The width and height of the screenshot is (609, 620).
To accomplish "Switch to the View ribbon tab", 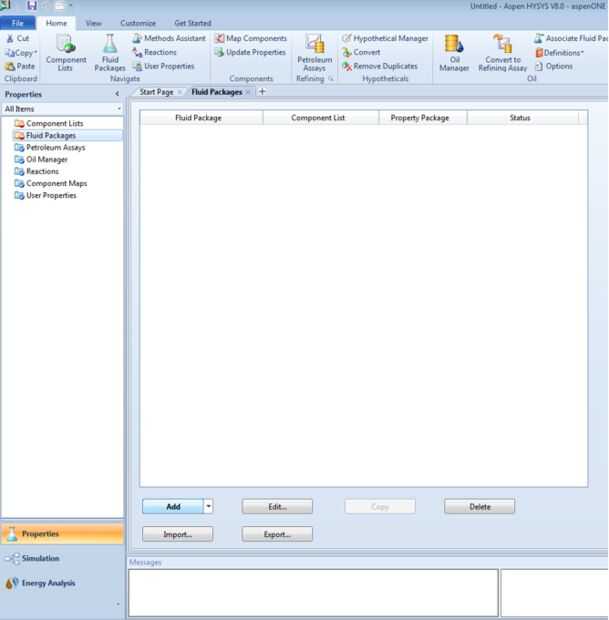I will [94, 23].
